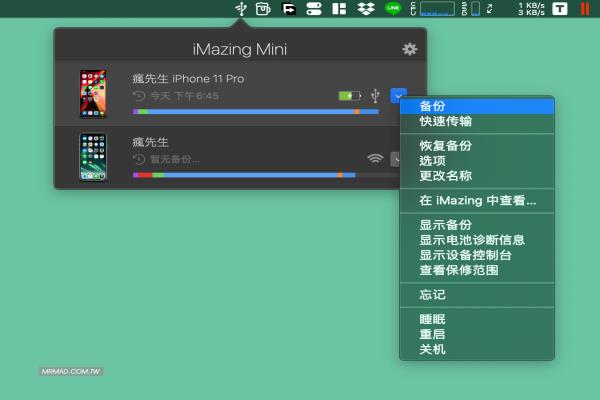
Task: Choose 关机 to shut down device
Action: [477, 349]
